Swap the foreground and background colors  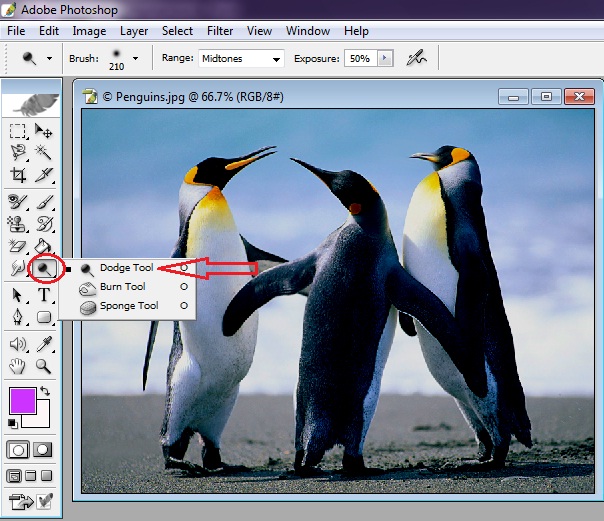coord(45,391)
